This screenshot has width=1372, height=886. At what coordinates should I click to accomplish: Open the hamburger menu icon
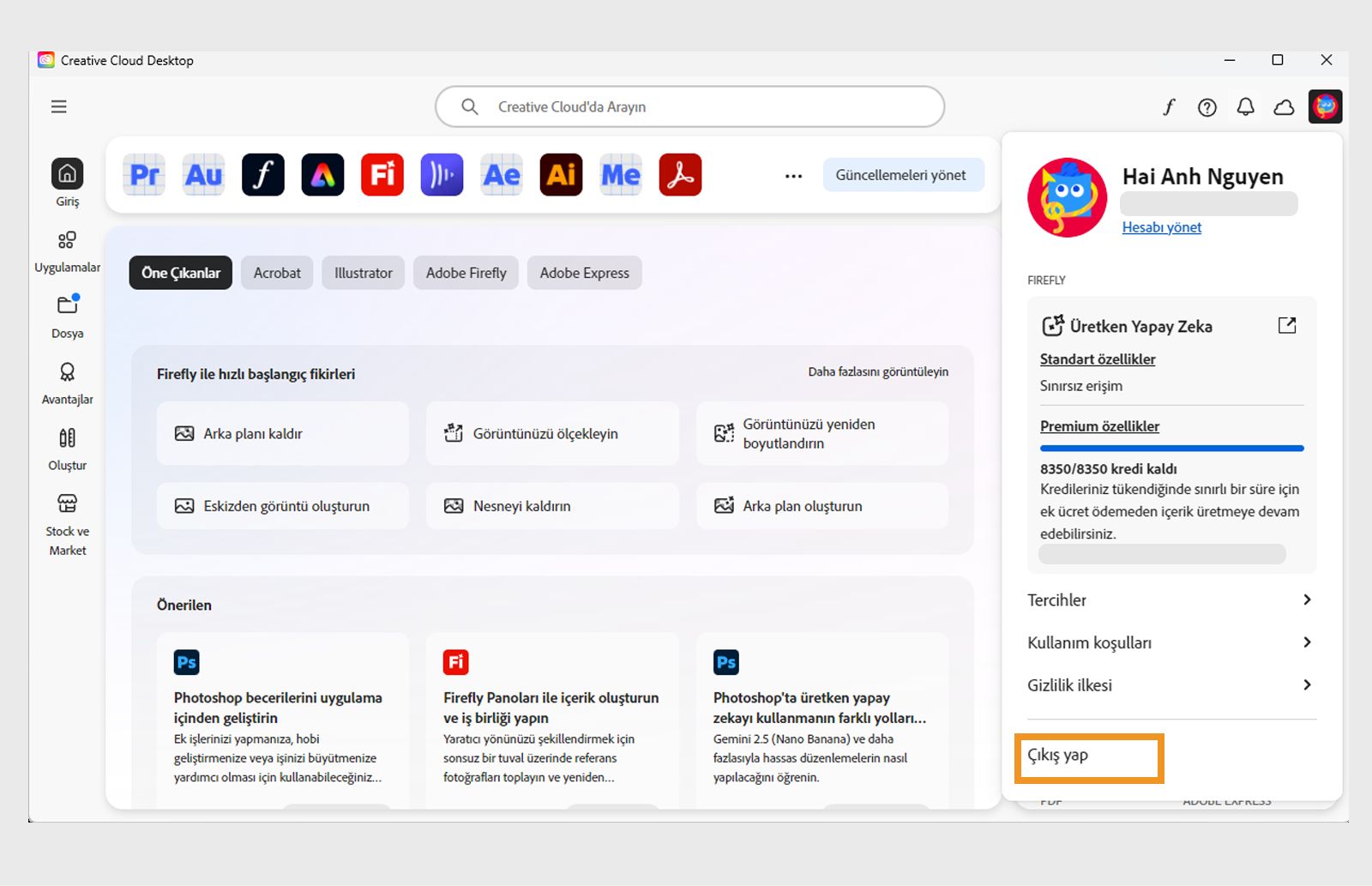click(x=58, y=106)
